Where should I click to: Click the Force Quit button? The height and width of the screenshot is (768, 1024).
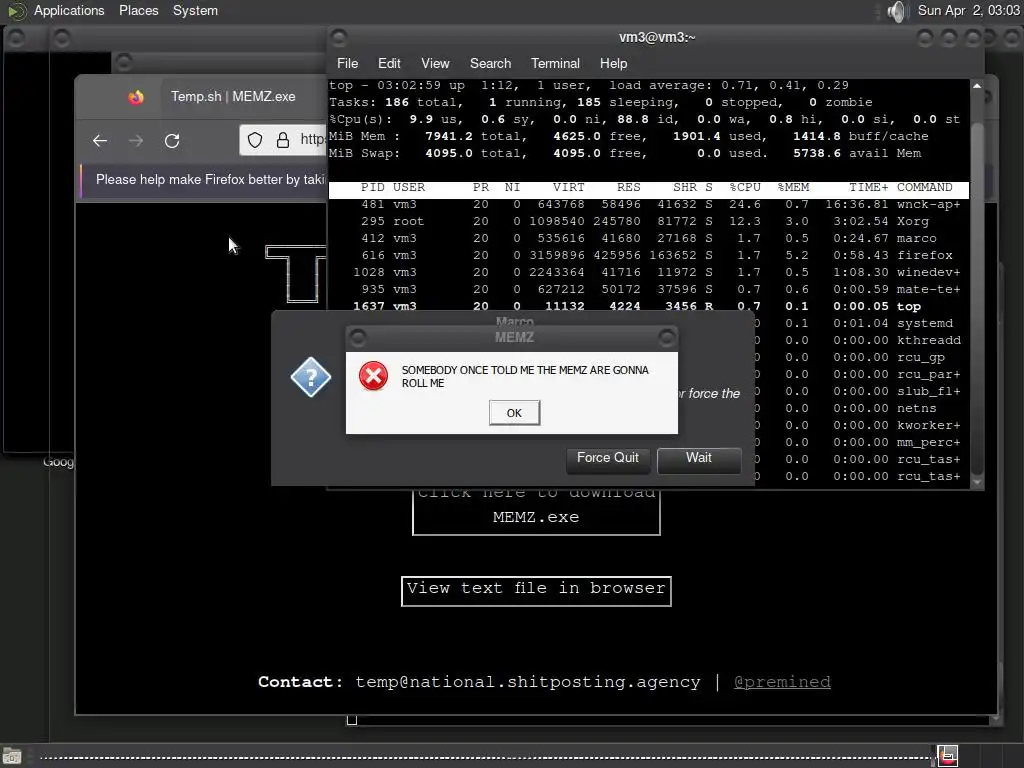[x=607, y=458]
